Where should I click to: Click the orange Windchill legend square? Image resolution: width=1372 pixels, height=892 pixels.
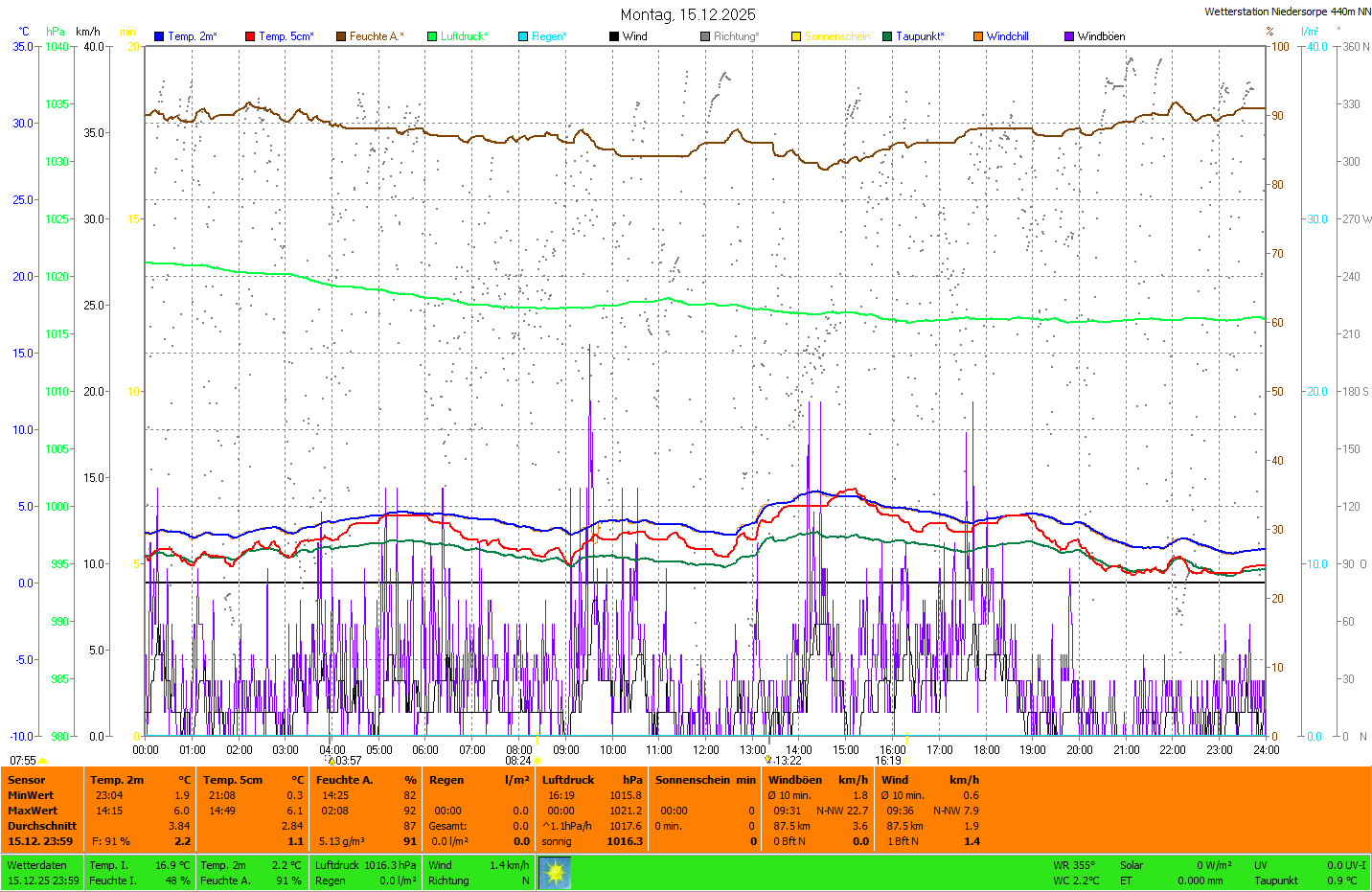pos(978,36)
